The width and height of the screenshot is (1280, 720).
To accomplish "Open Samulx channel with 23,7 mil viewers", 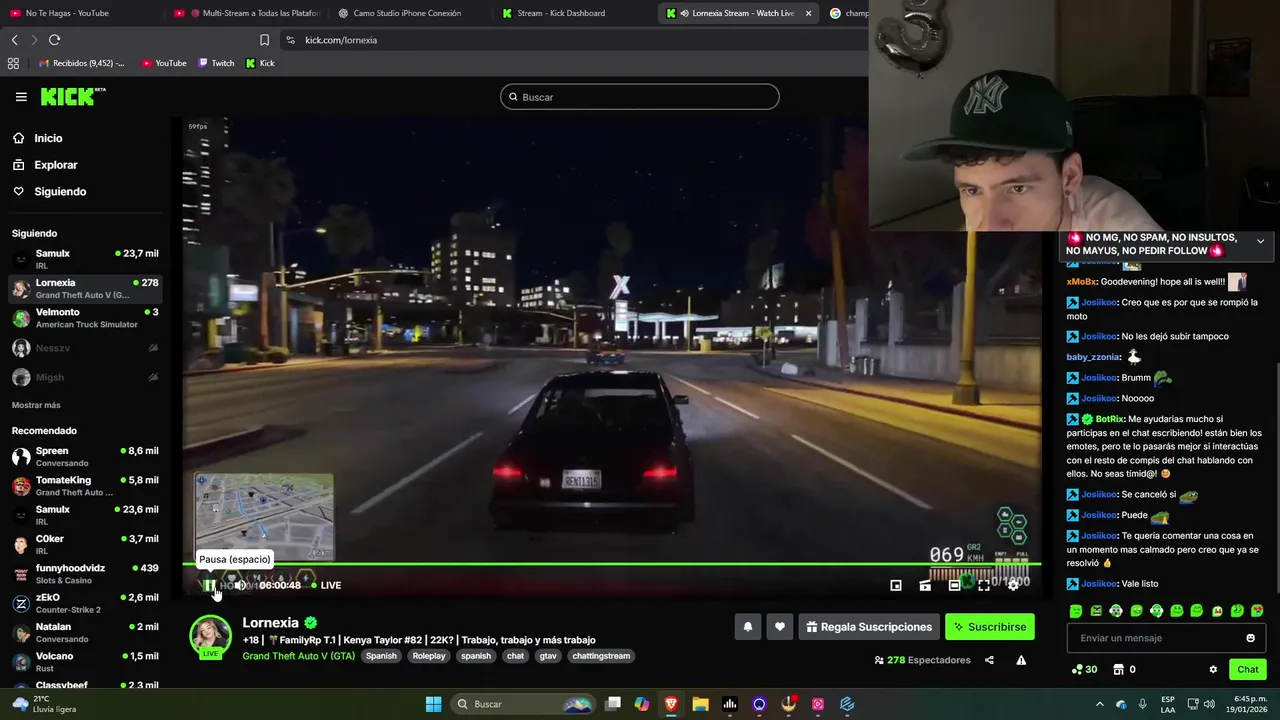I will [85, 259].
